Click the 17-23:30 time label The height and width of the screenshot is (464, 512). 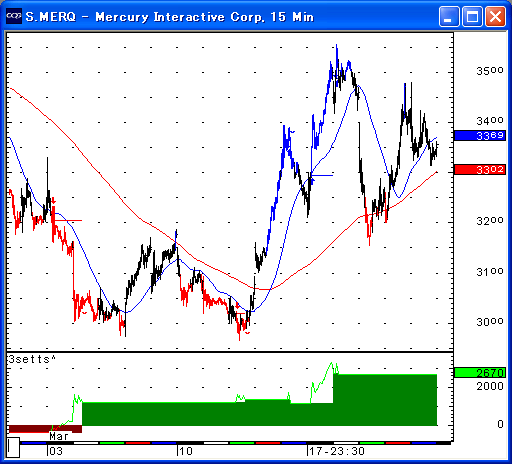pos(336,451)
